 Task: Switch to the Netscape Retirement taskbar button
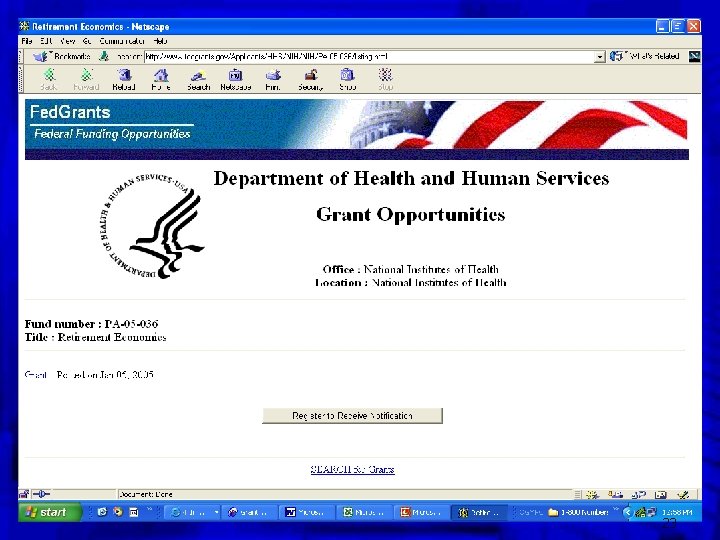479,512
